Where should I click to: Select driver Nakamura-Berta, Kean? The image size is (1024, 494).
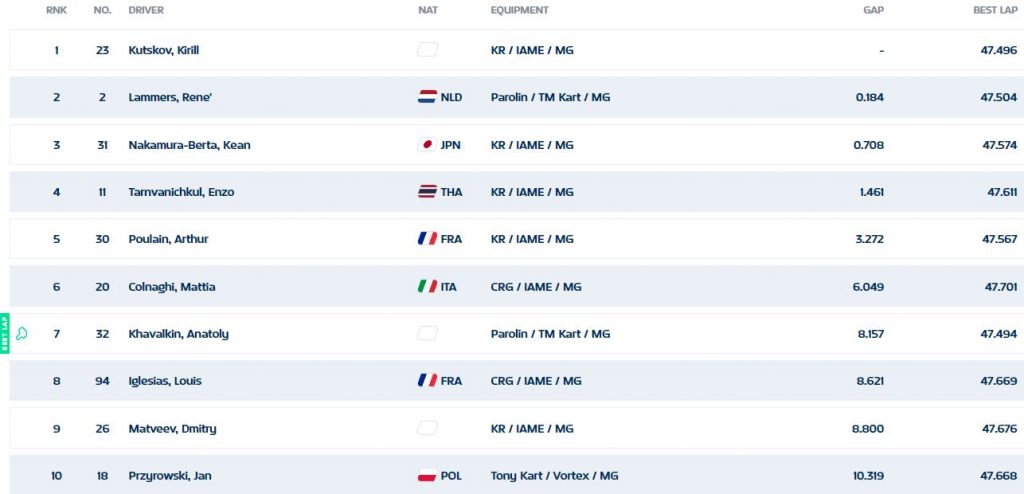tap(189, 144)
